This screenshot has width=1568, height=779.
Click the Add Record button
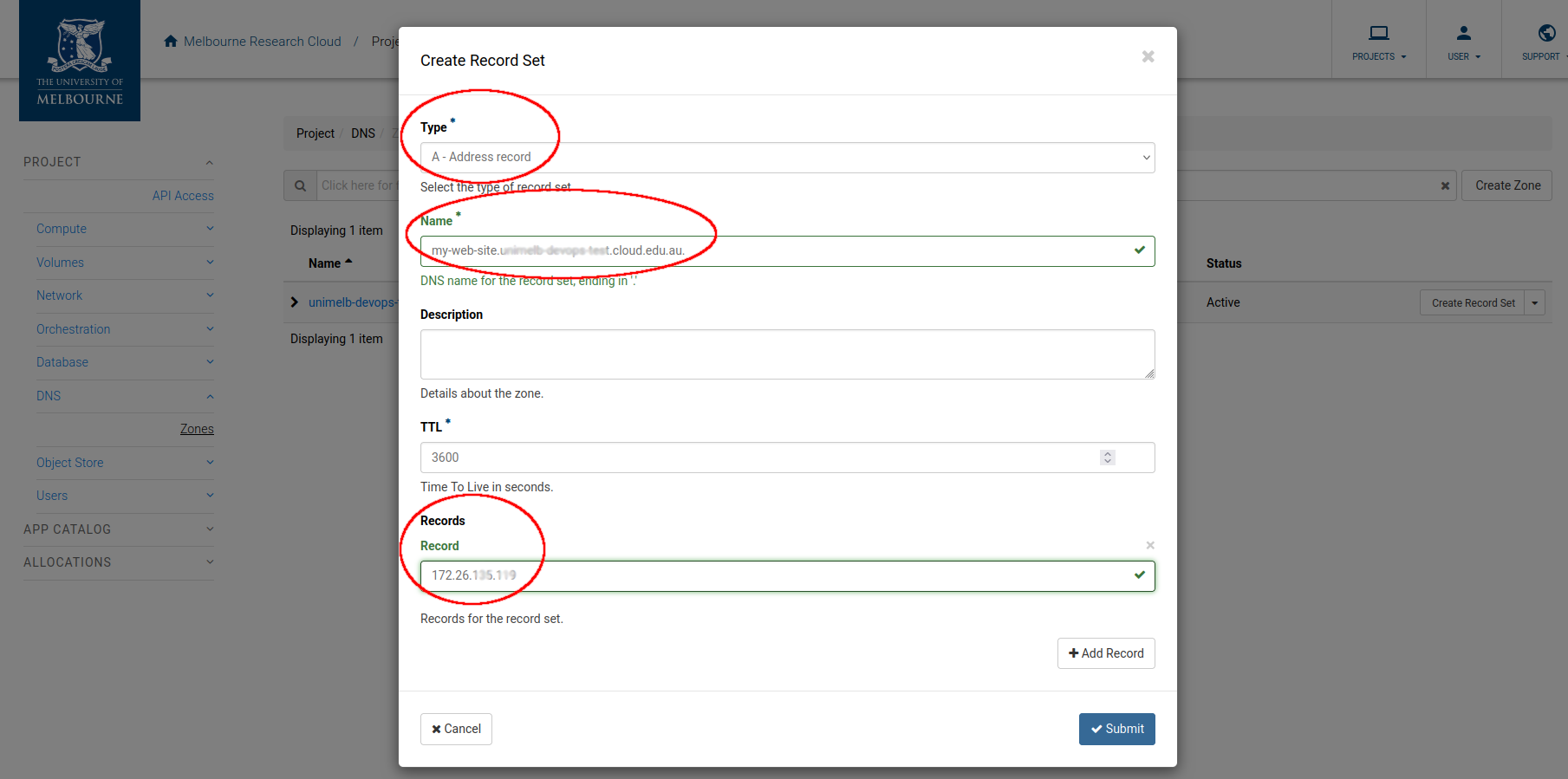(x=1106, y=653)
